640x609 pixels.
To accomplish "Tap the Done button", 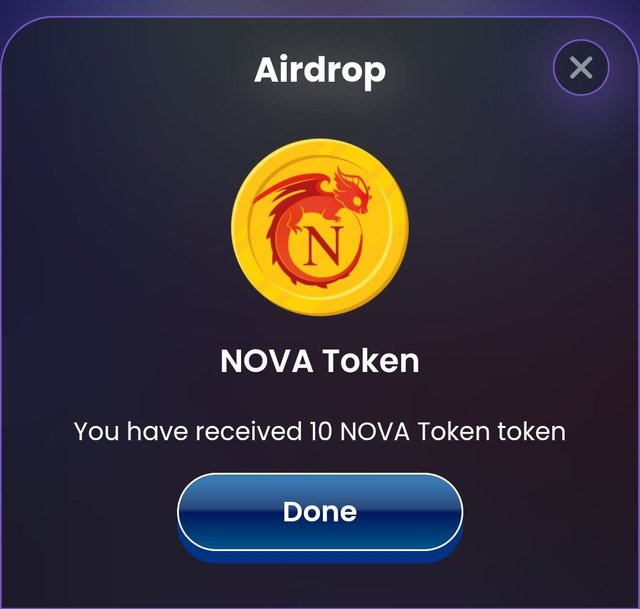I will [320, 512].
